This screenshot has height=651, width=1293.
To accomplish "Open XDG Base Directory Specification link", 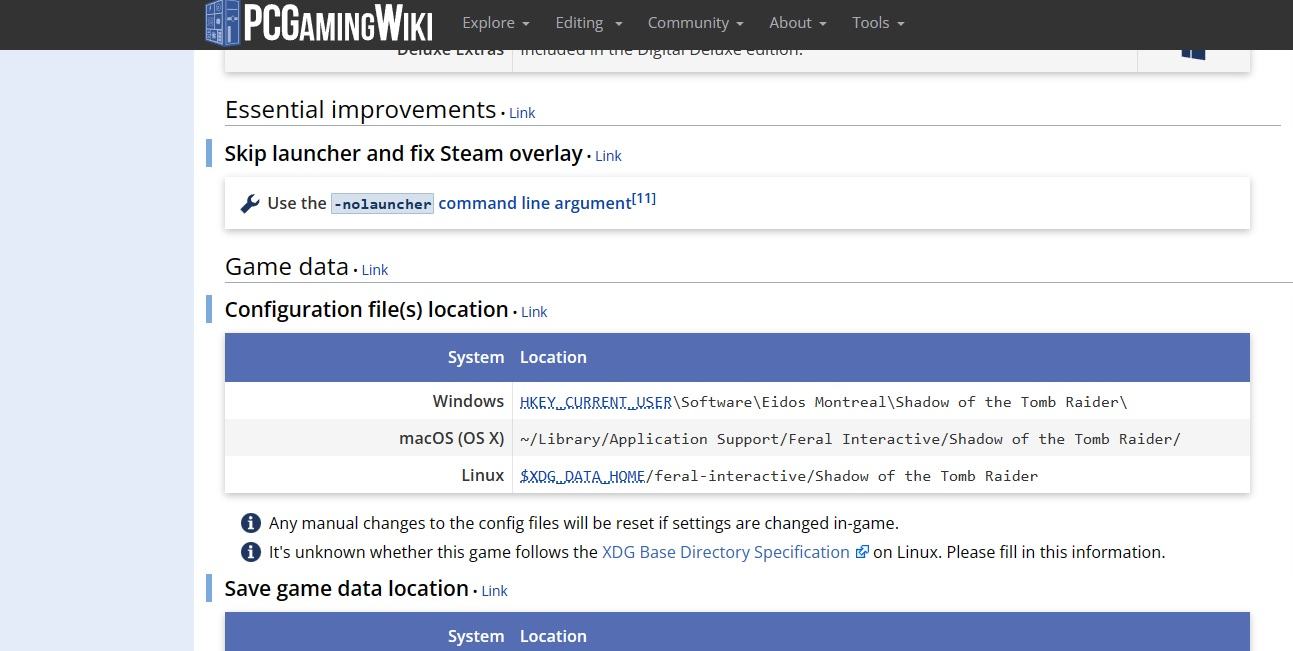I will coord(726,552).
